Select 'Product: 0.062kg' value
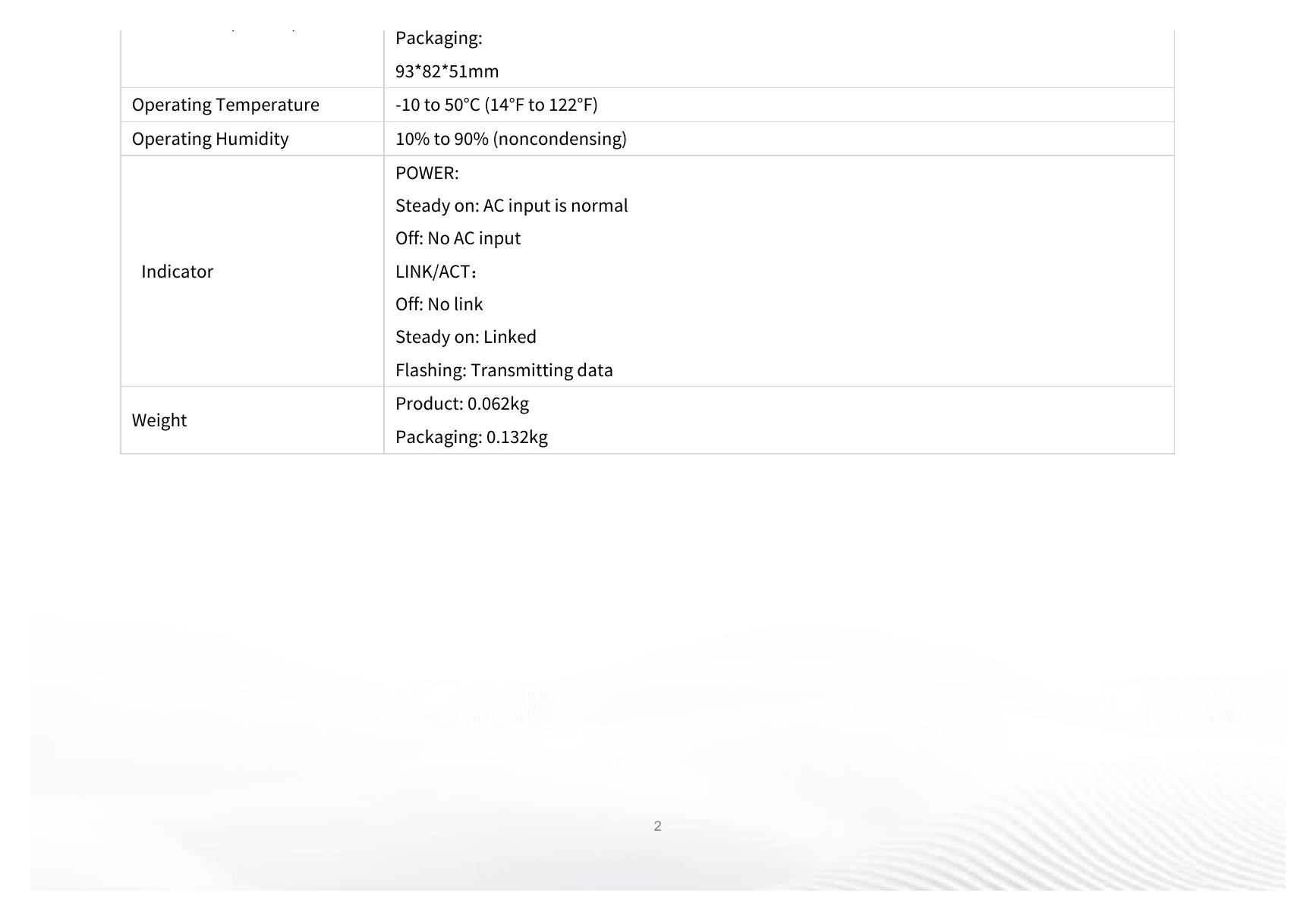 pos(462,404)
